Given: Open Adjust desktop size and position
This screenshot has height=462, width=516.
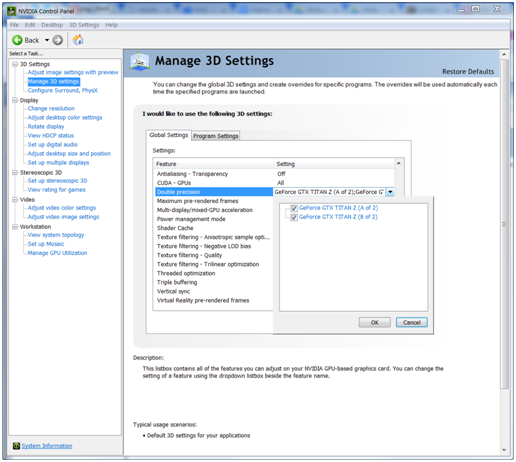Looking at the screenshot, I should (x=69, y=153).
